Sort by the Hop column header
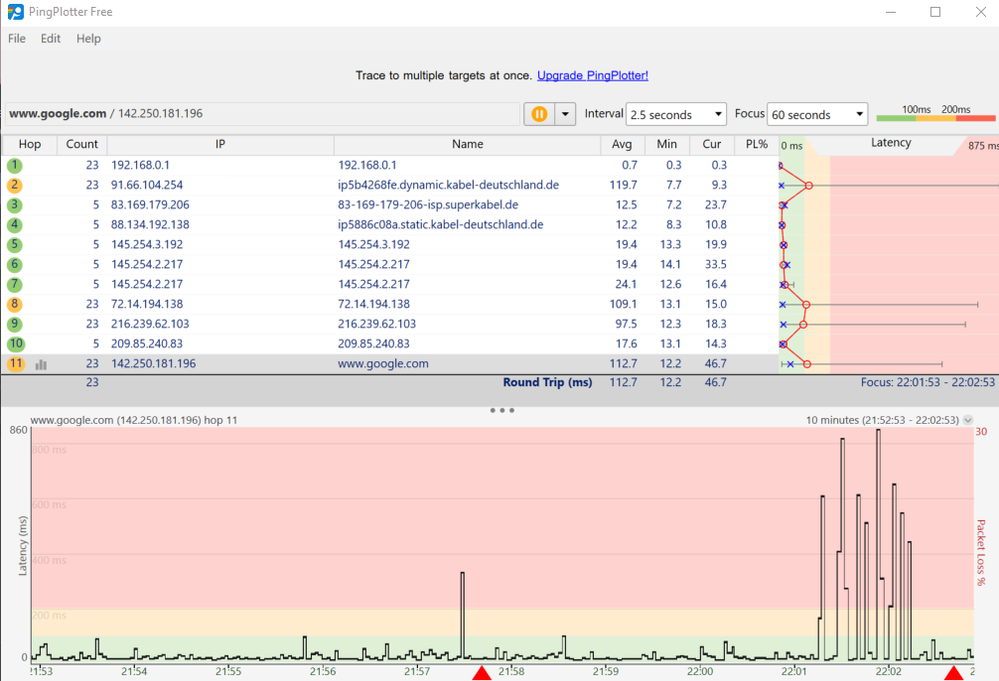 [29, 145]
